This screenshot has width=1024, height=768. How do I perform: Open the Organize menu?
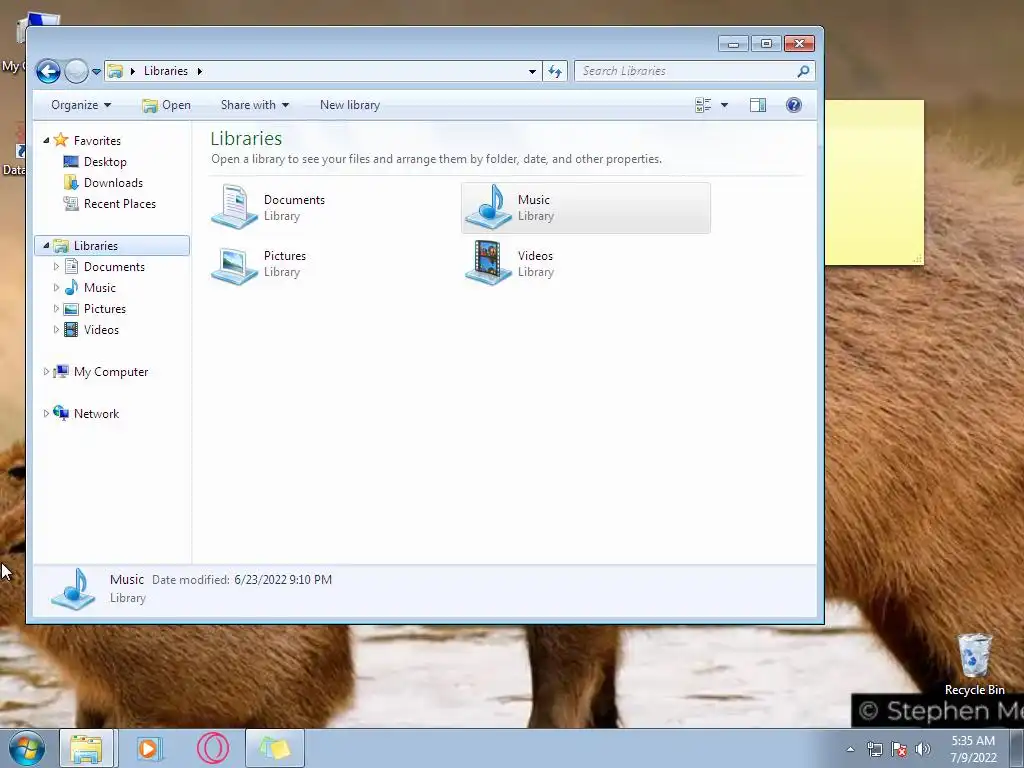81,105
